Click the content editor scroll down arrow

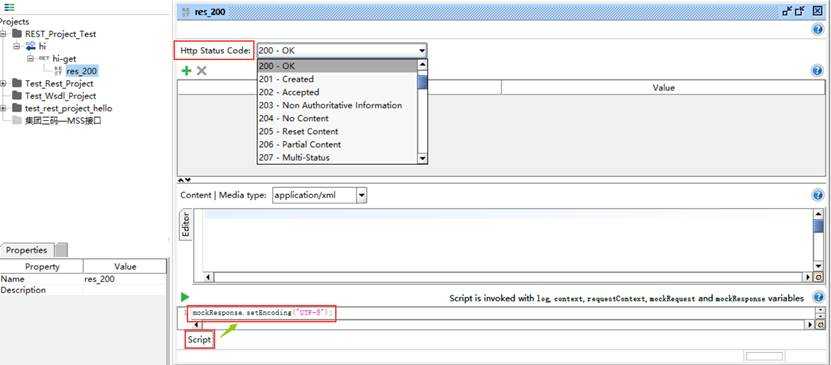[x=819, y=266]
